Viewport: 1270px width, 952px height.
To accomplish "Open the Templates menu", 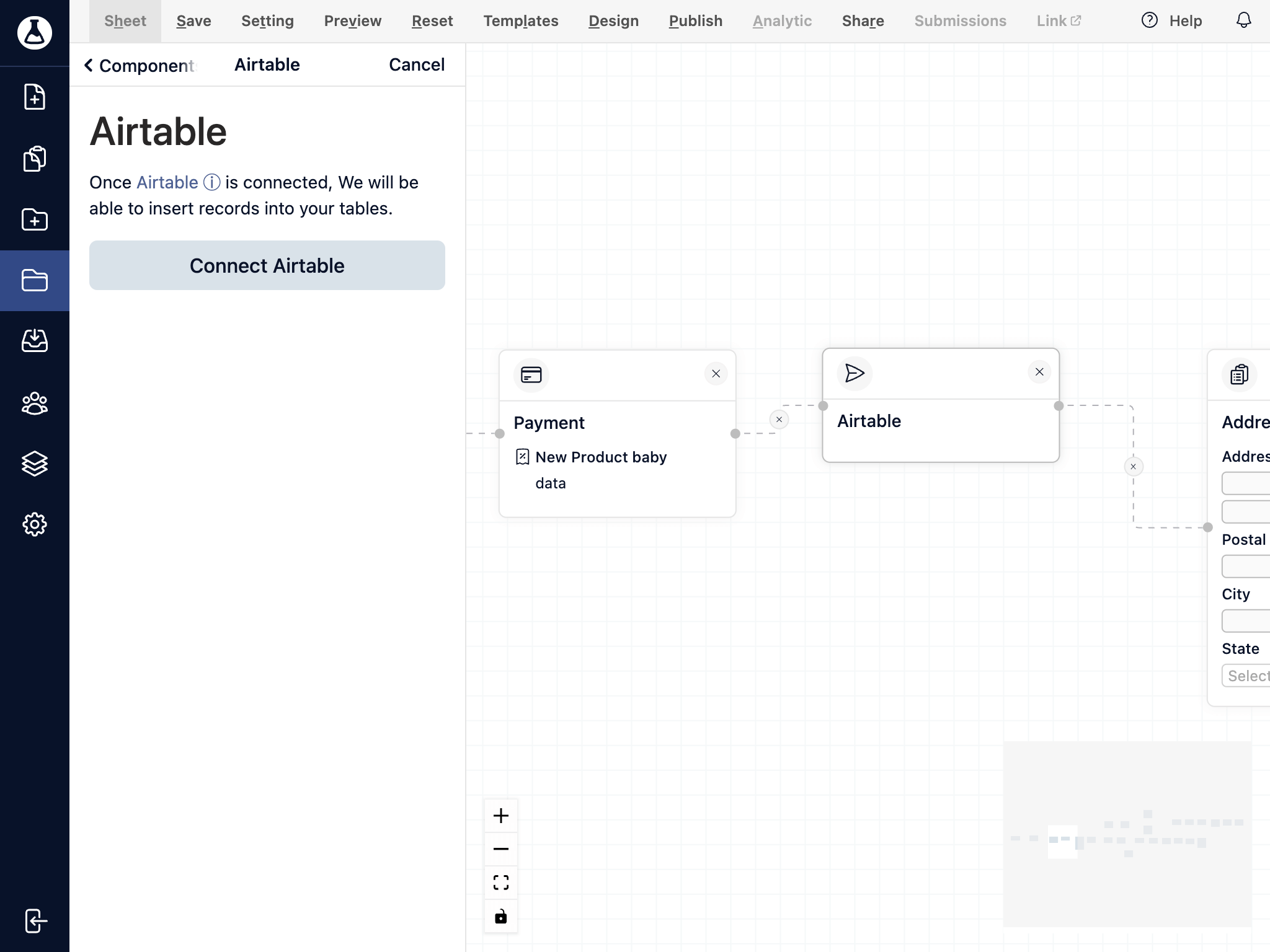I will (521, 21).
